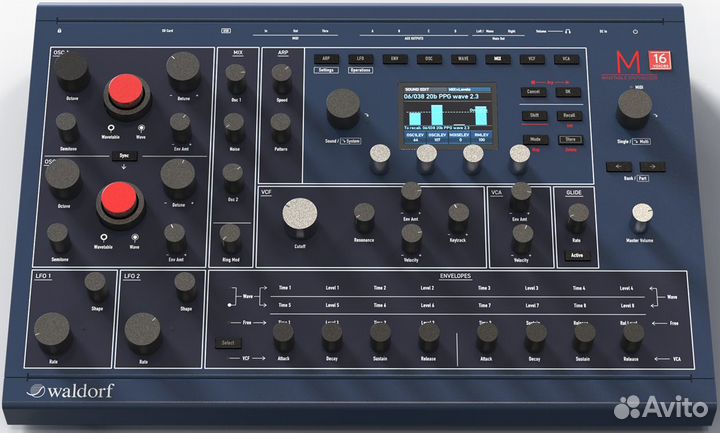This screenshot has height=433, width=720.
Task: Click the headphone icon next to Volume
Action: coord(568,31)
